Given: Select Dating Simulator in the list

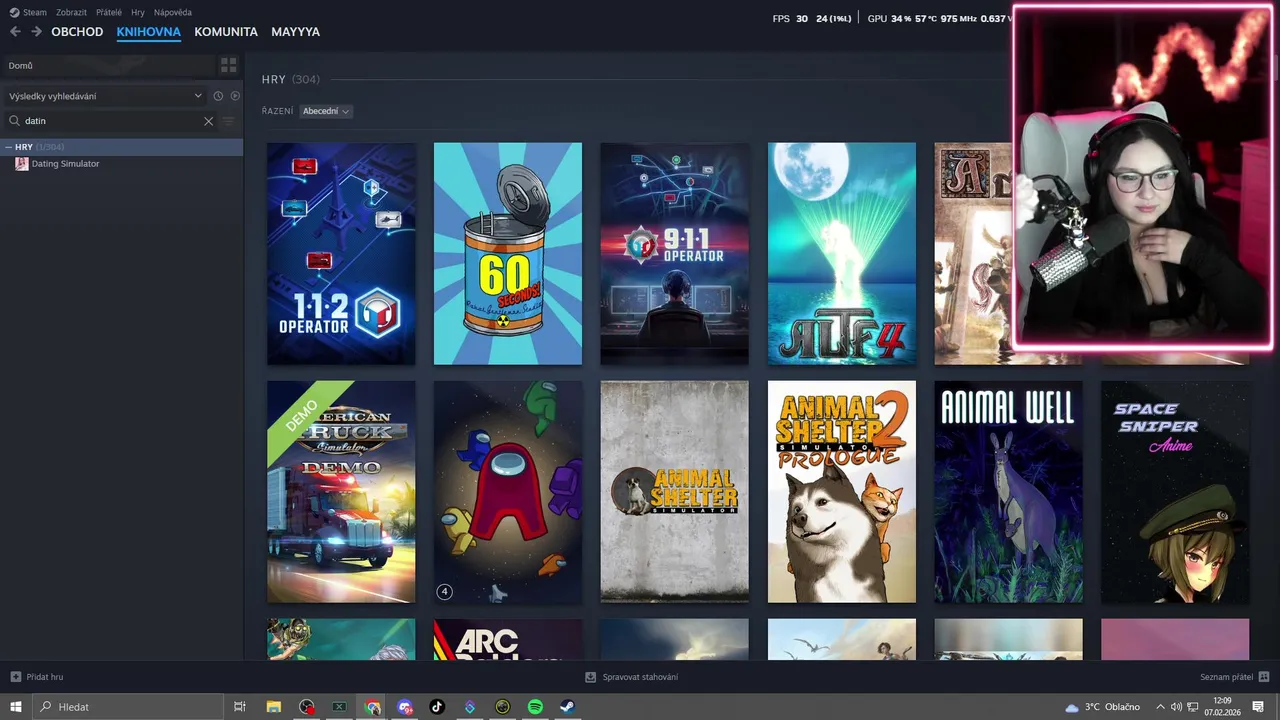Looking at the screenshot, I should pos(121,164).
